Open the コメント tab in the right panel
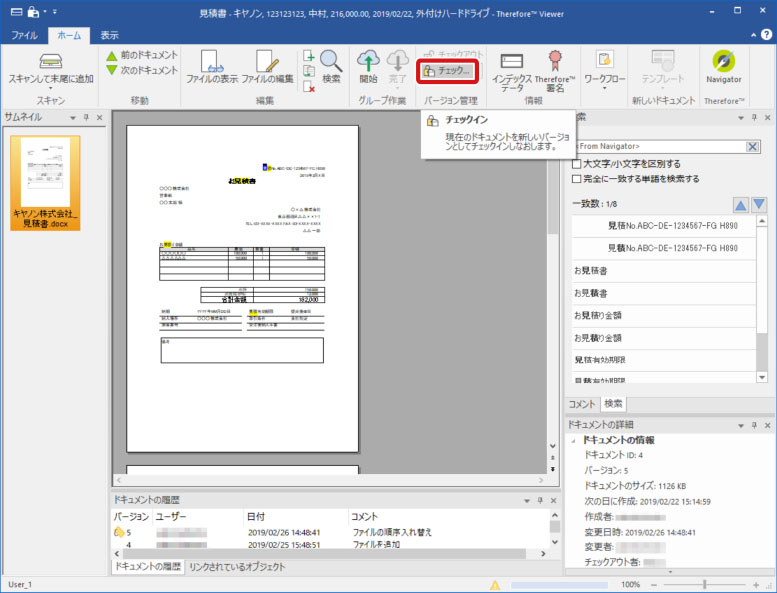 pos(581,404)
